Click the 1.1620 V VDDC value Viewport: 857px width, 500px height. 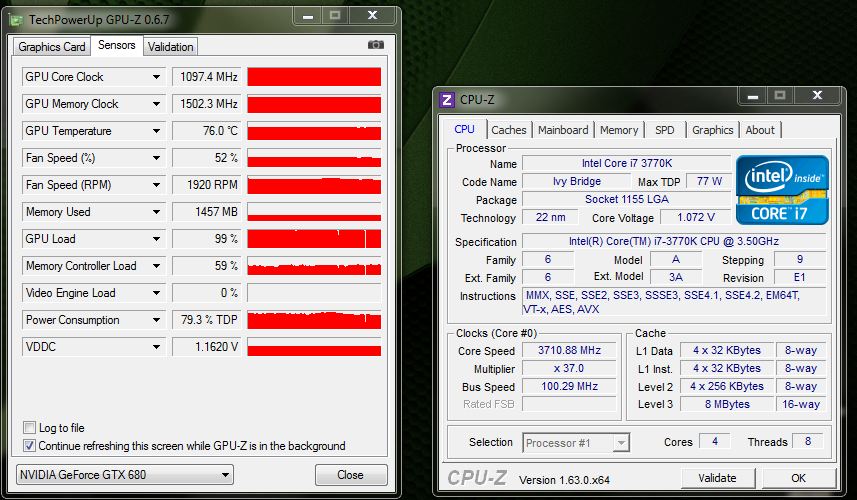pos(206,347)
